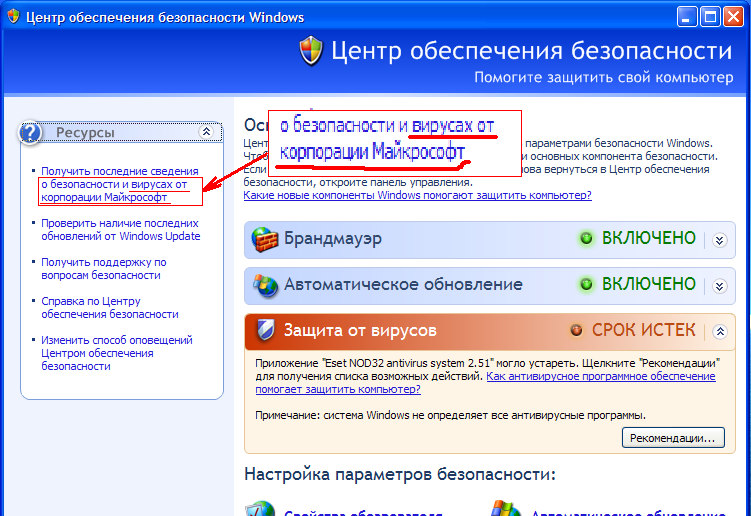Open Получить поддержку по вопросам безопасности link
751x516 pixels.
coord(103,268)
